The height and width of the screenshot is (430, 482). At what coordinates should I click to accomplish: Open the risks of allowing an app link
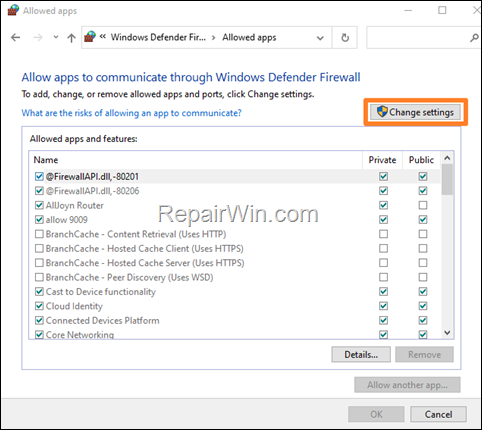pos(131,113)
